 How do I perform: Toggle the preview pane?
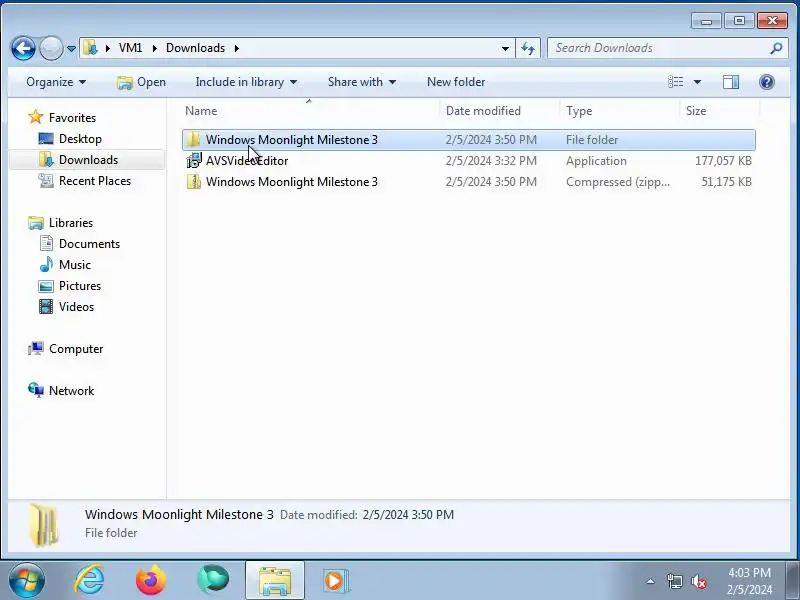click(x=731, y=82)
